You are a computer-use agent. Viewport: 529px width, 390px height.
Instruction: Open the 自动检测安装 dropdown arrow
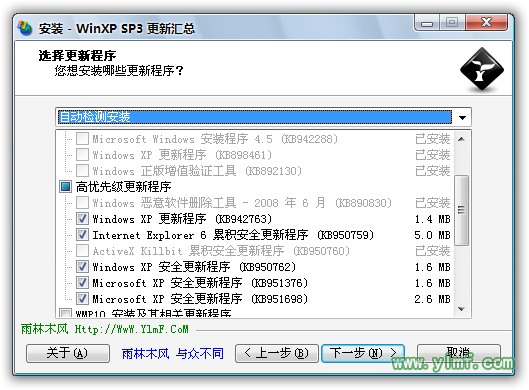[x=462, y=117]
